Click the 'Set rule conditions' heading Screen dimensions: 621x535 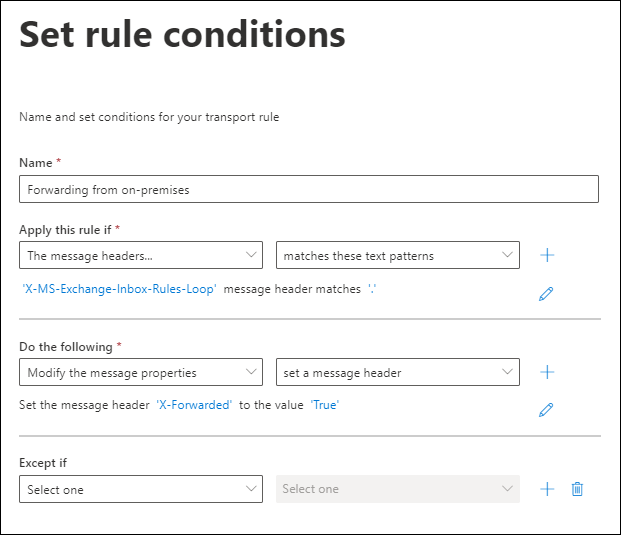coord(182,35)
